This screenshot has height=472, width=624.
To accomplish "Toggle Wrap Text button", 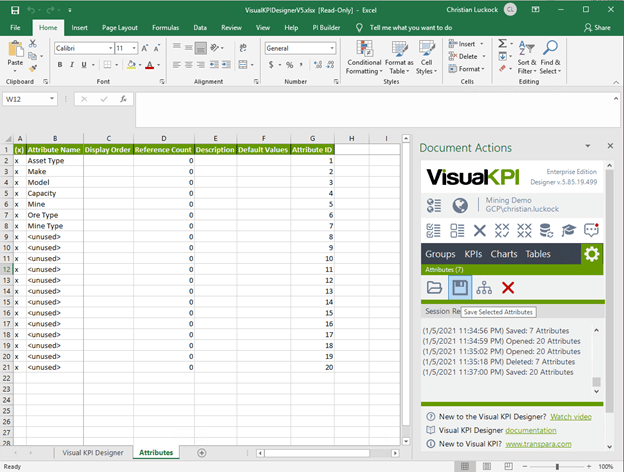I will (x=243, y=48).
